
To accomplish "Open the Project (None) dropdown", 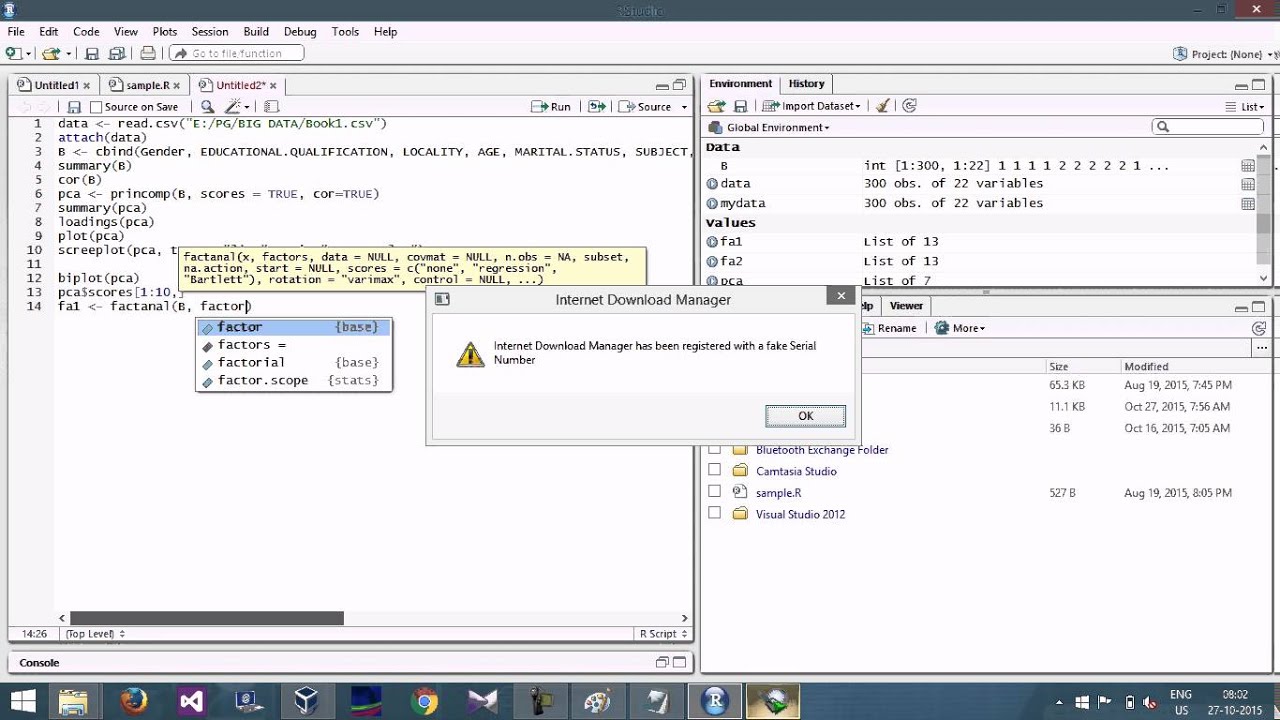I will pos(1225,54).
